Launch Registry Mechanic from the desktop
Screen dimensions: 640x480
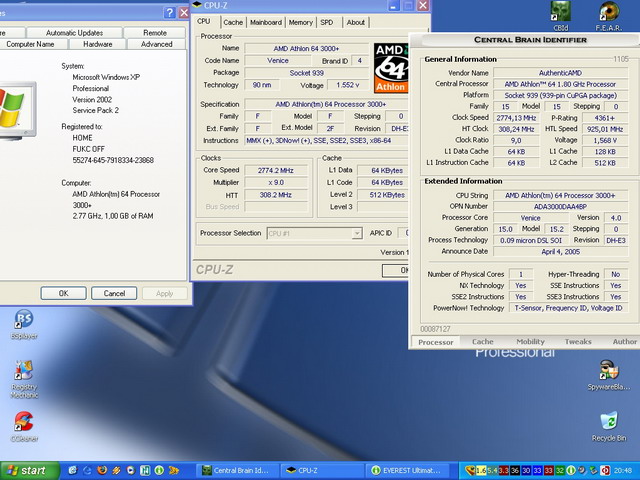(x=23, y=371)
